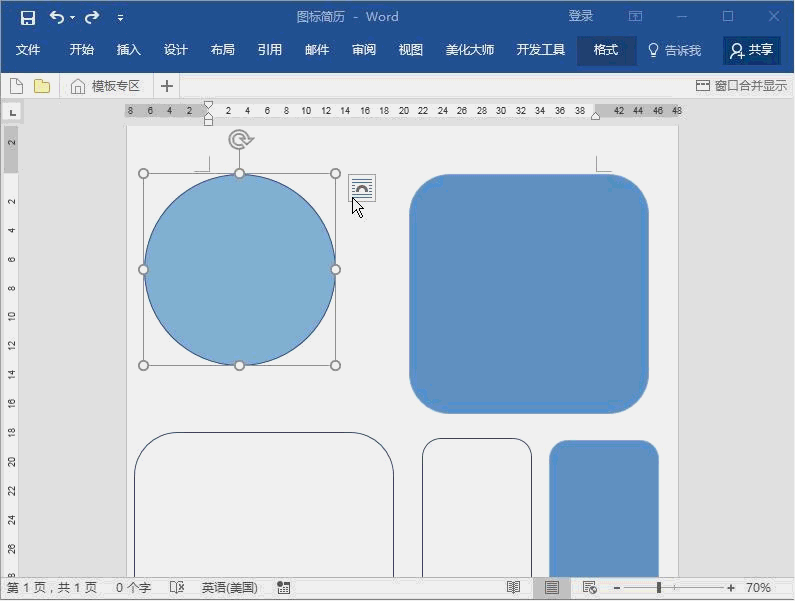The image size is (795, 601).
Task: Open Customize Quick Access Toolbar dropdown
Action: pyautogui.click(x=120, y=18)
